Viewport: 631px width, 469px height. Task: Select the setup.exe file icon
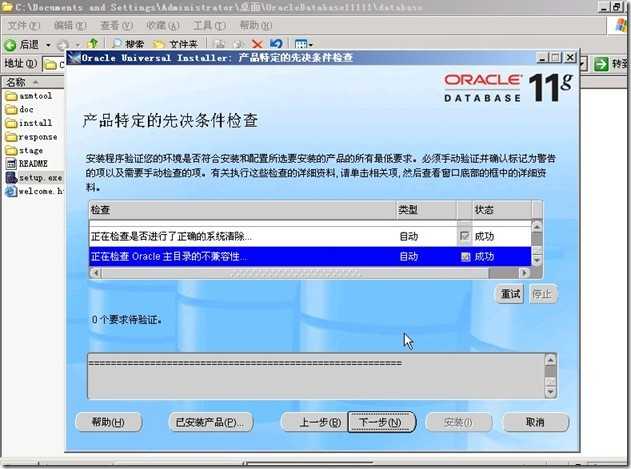coord(11,178)
